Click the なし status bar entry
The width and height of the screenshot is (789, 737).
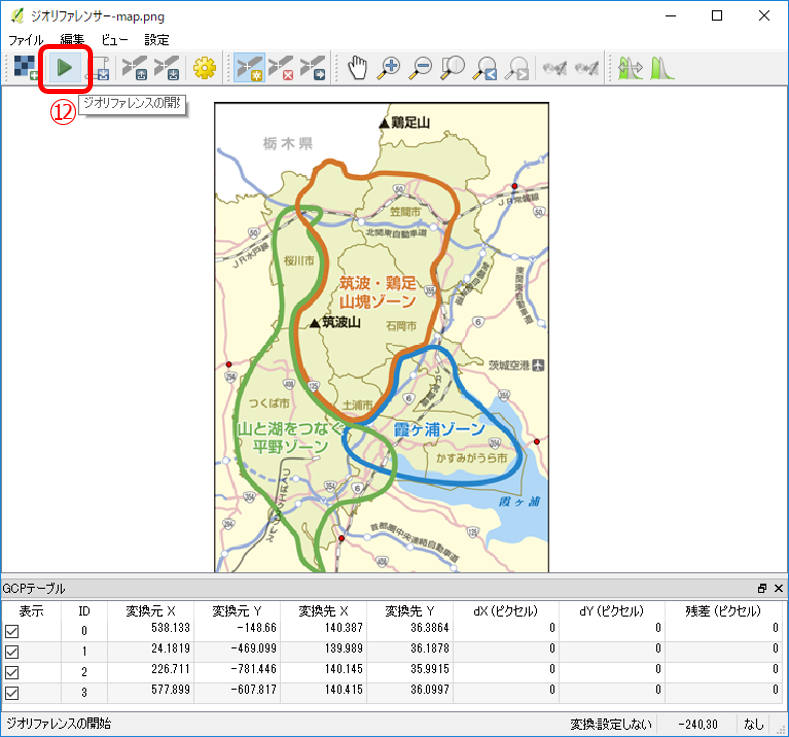(x=754, y=724)
